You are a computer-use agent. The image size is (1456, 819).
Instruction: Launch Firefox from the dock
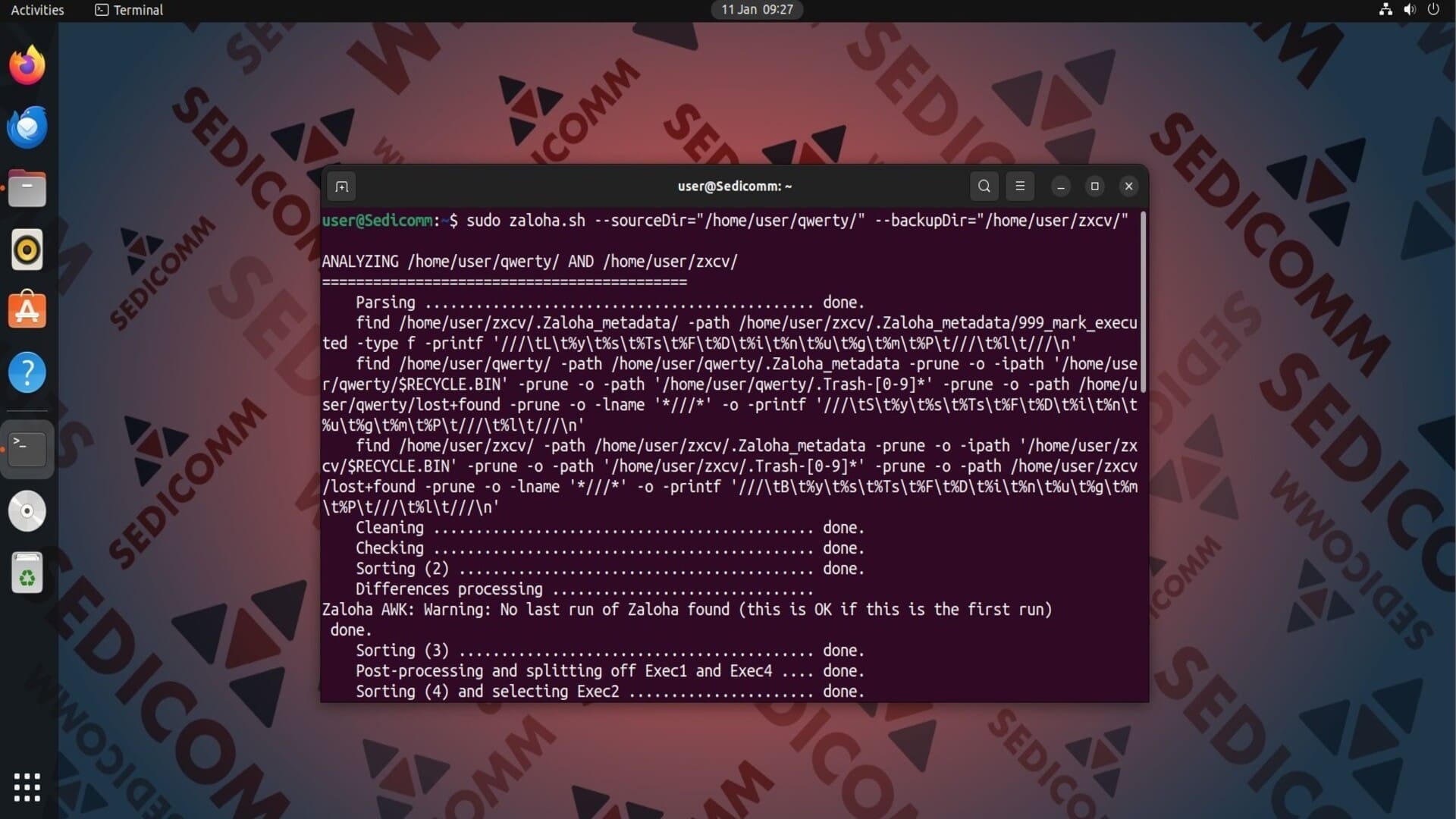(x=27, y=66)
